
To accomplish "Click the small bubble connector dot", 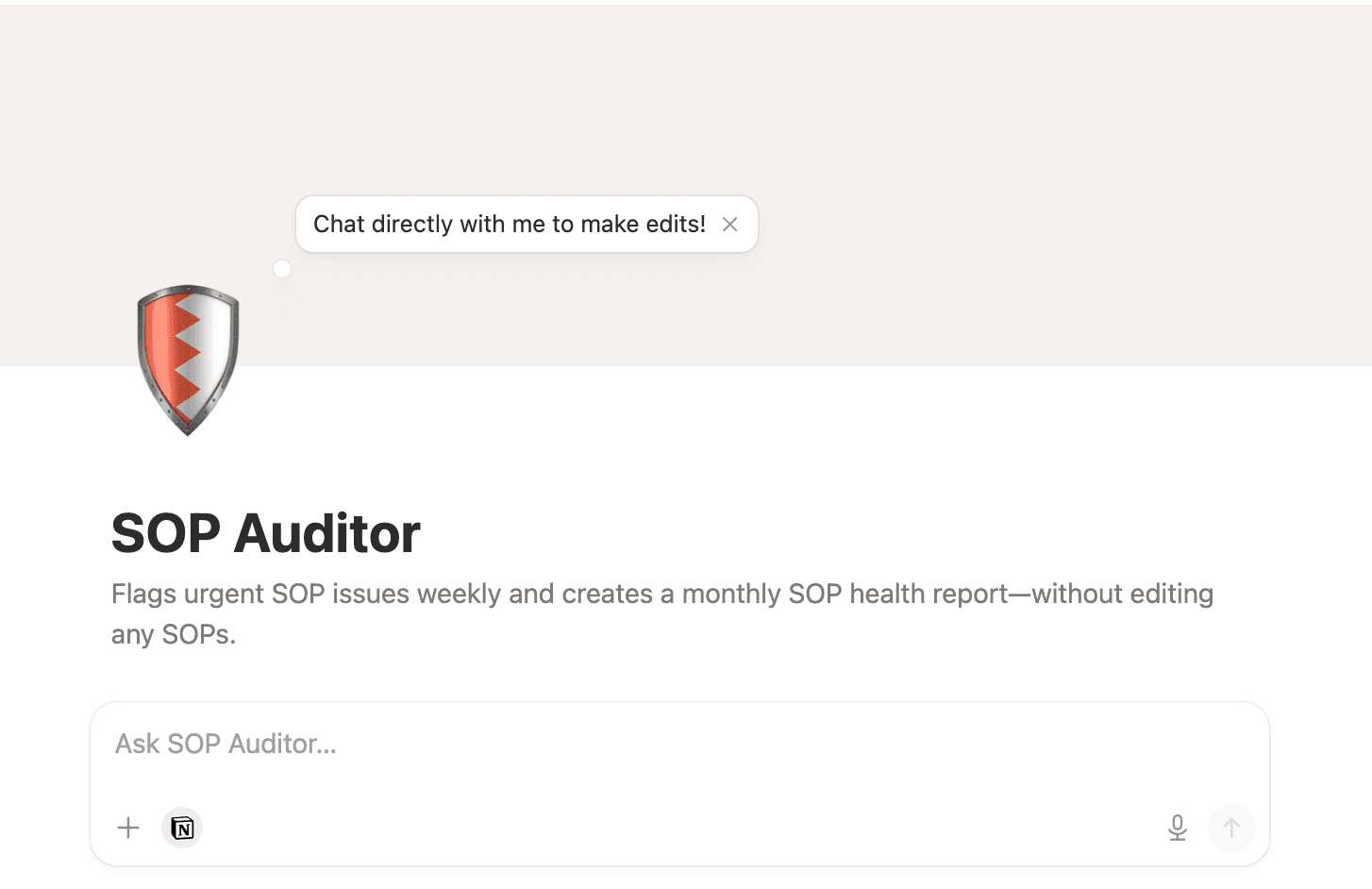I will pyautogui.click(x=281, y=268).
